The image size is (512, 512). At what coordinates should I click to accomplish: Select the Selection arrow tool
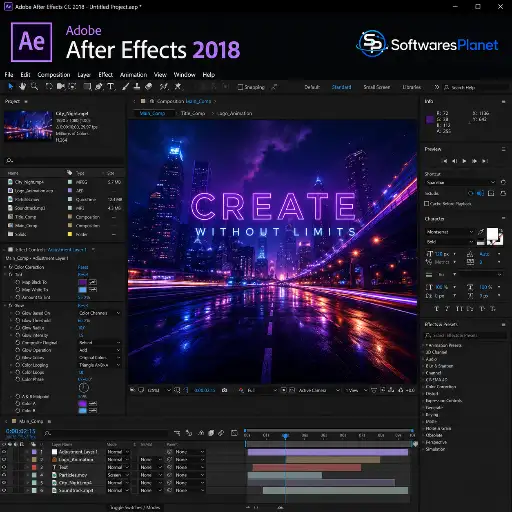coord(11,87)
